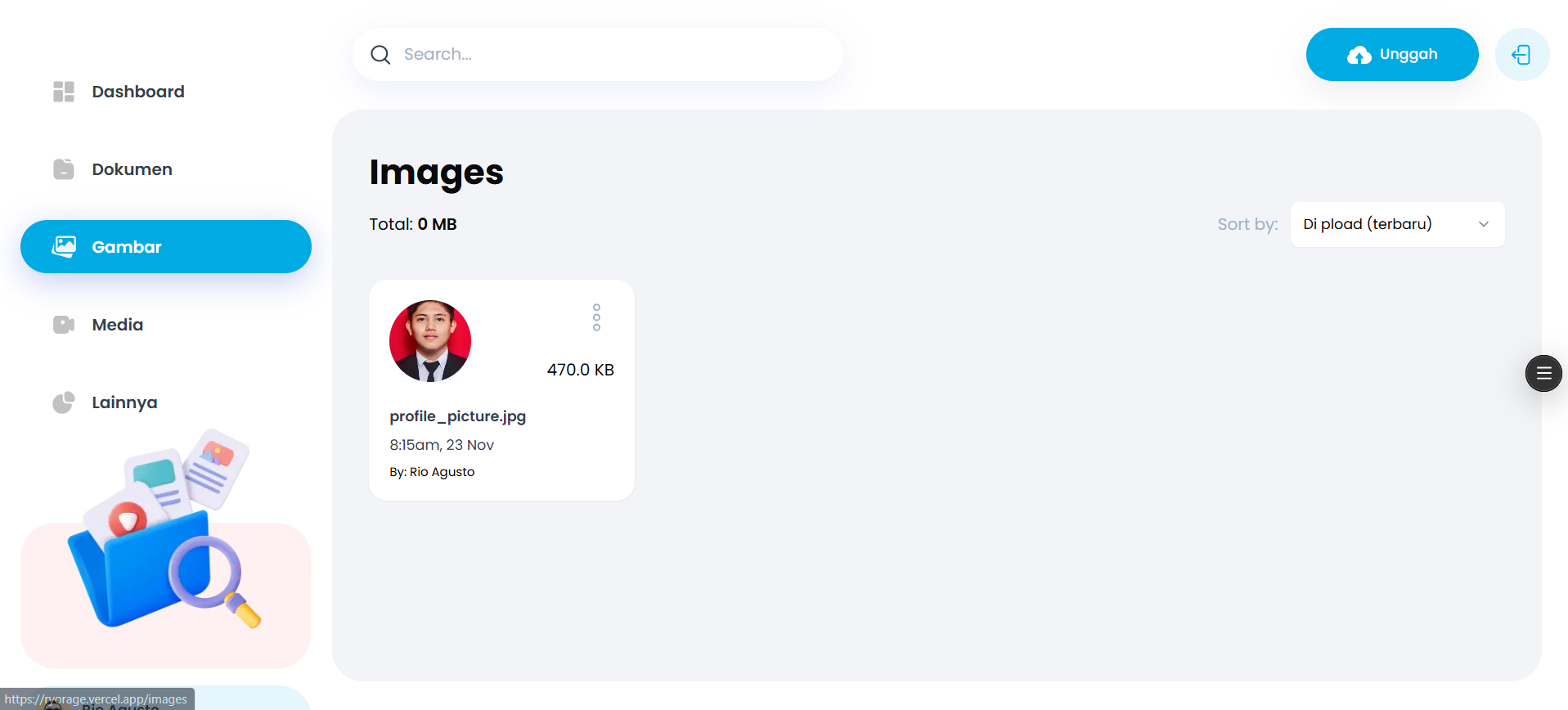The height and width of the screenshot is (710, 1568).
Task: Go to the Dashboard menu item
Action: (x=138, y=92)
